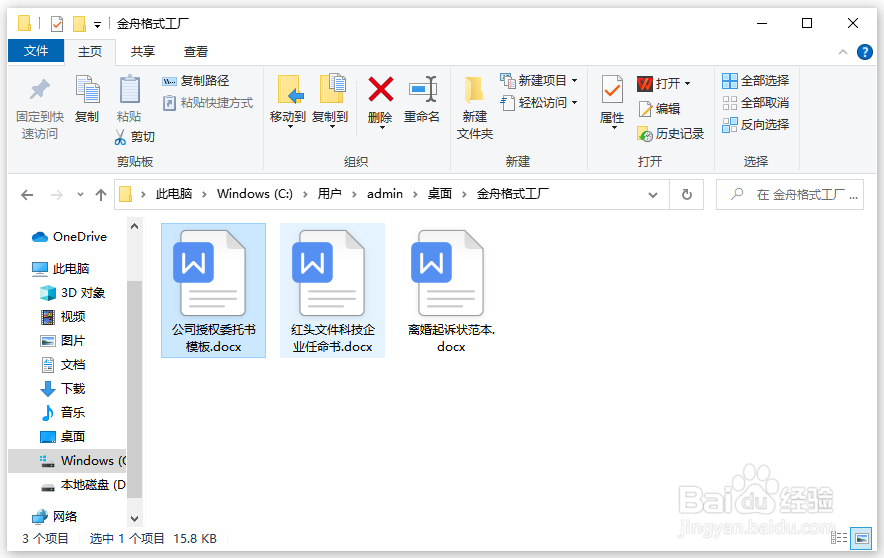The height and width of the screenshot is (558, 884).
Task: Select file 公司授权委托书模板.docx
Action: [213, 290]
